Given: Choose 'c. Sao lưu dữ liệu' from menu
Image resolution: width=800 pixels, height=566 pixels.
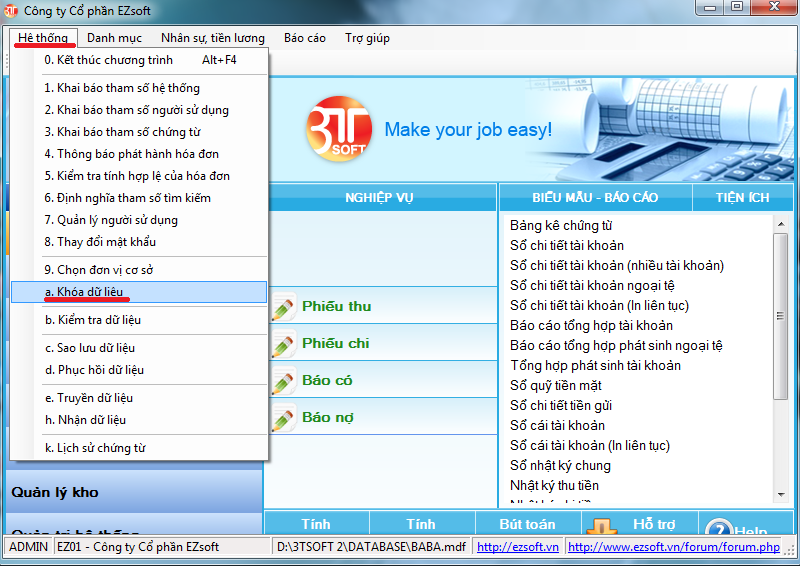Looking at the screenshot, I should point(90,348).
